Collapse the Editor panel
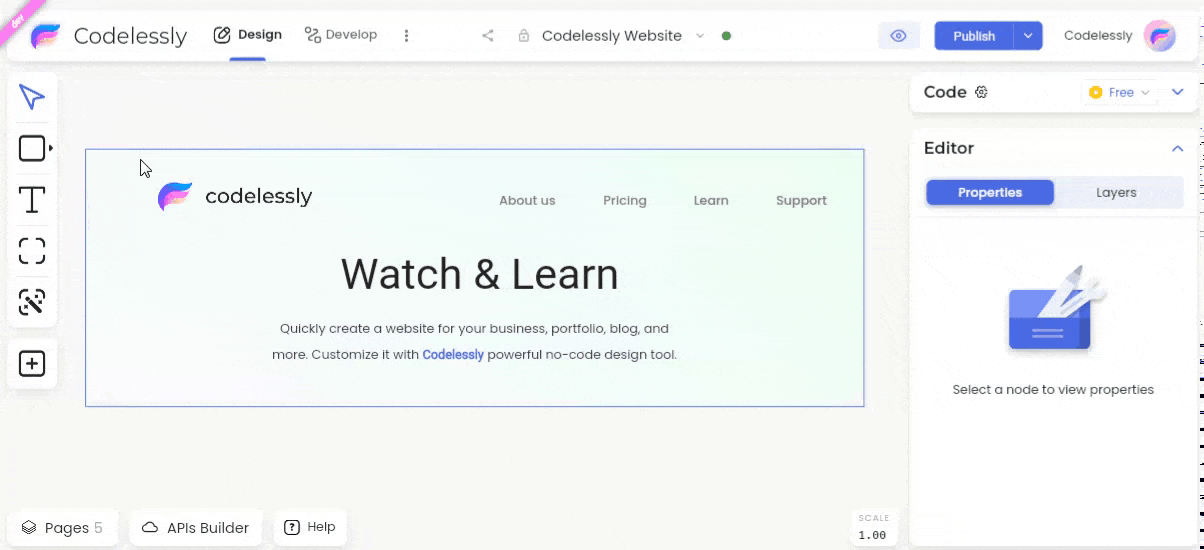The width and height of the screenshot is (1204, 550). [1177, 148]
